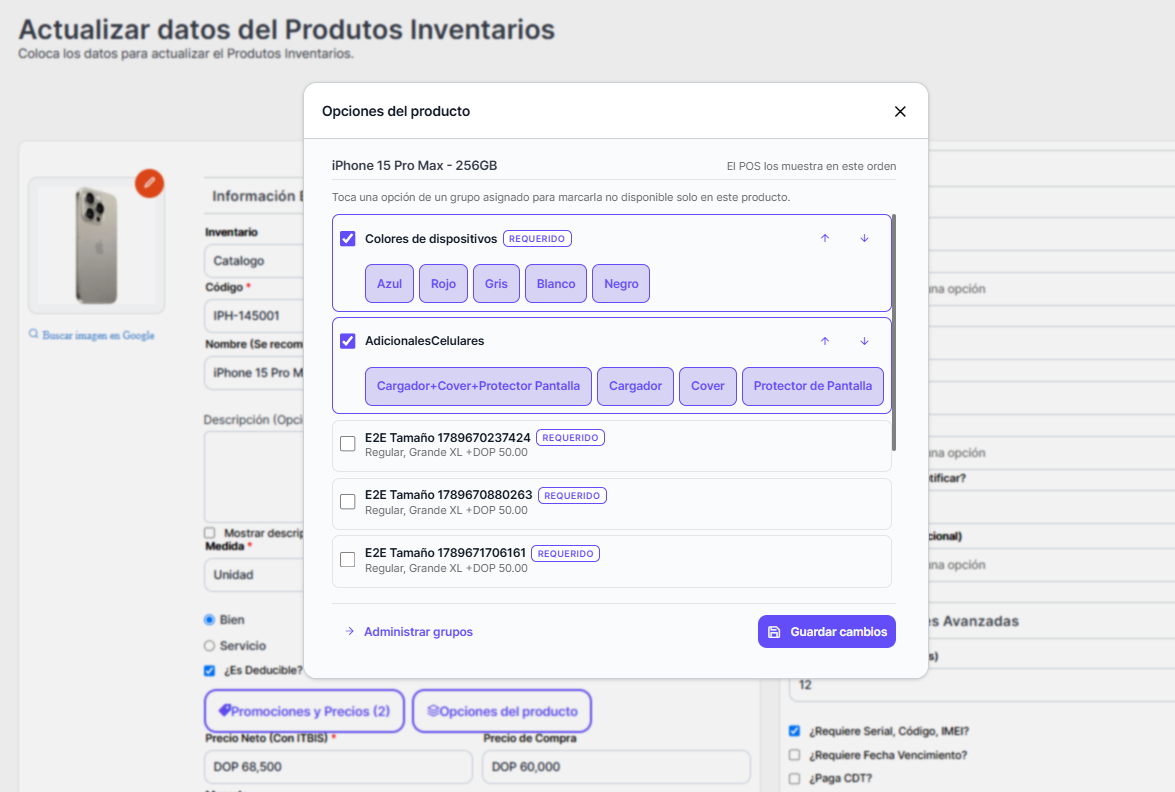Close the Opciones del producto dialog
The height and width of the screenshot is (792, 1175).
[x=900, y=112]
